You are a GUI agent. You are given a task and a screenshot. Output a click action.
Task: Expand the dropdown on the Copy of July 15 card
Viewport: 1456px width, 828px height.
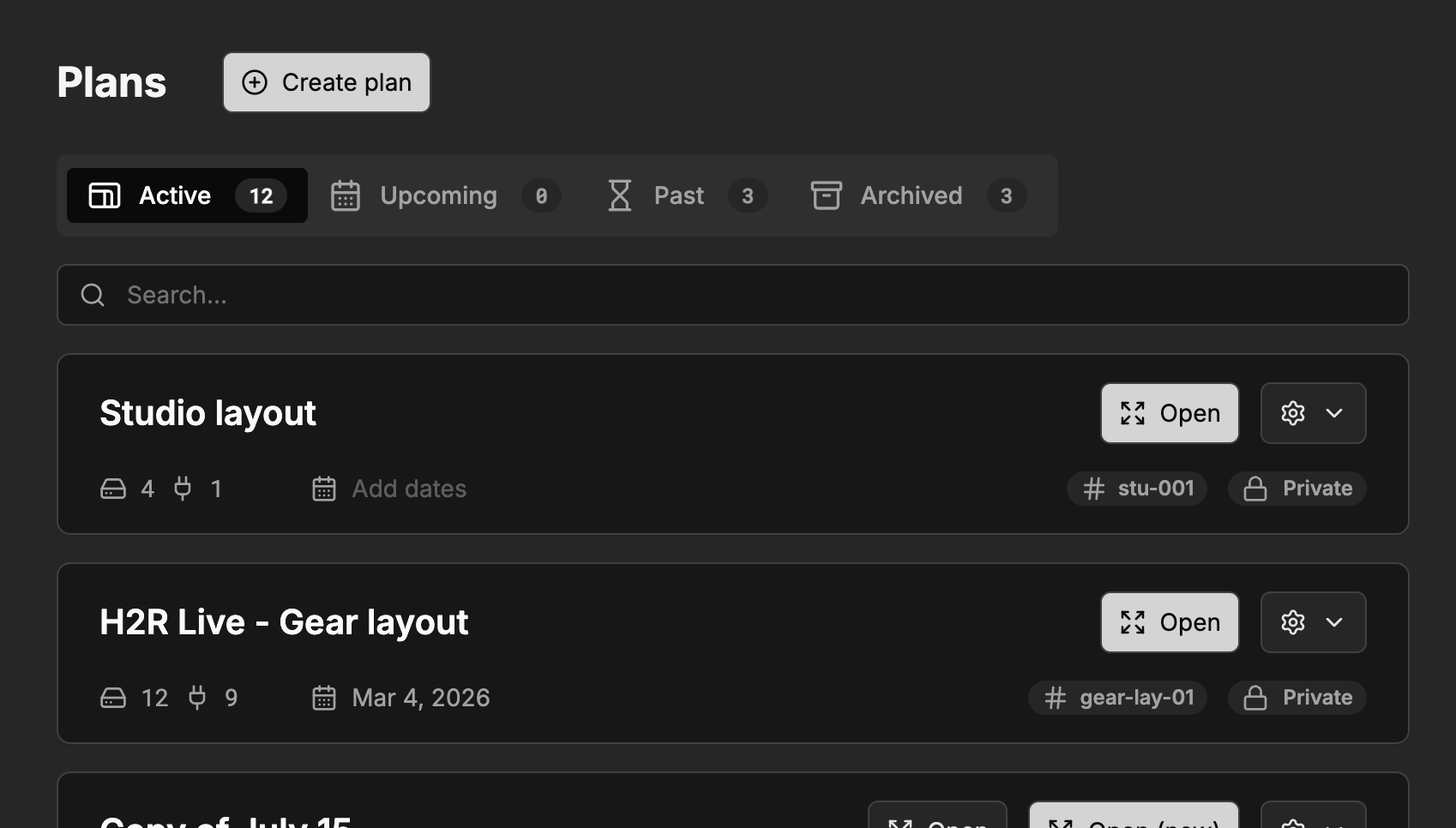1335,821
